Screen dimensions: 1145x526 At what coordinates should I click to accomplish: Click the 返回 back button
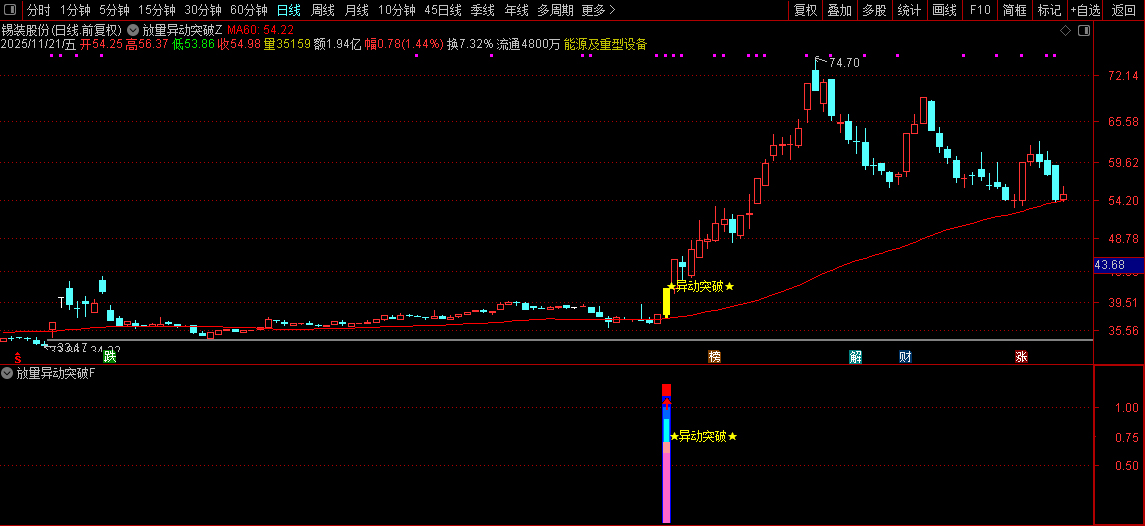click(1124, 10)
